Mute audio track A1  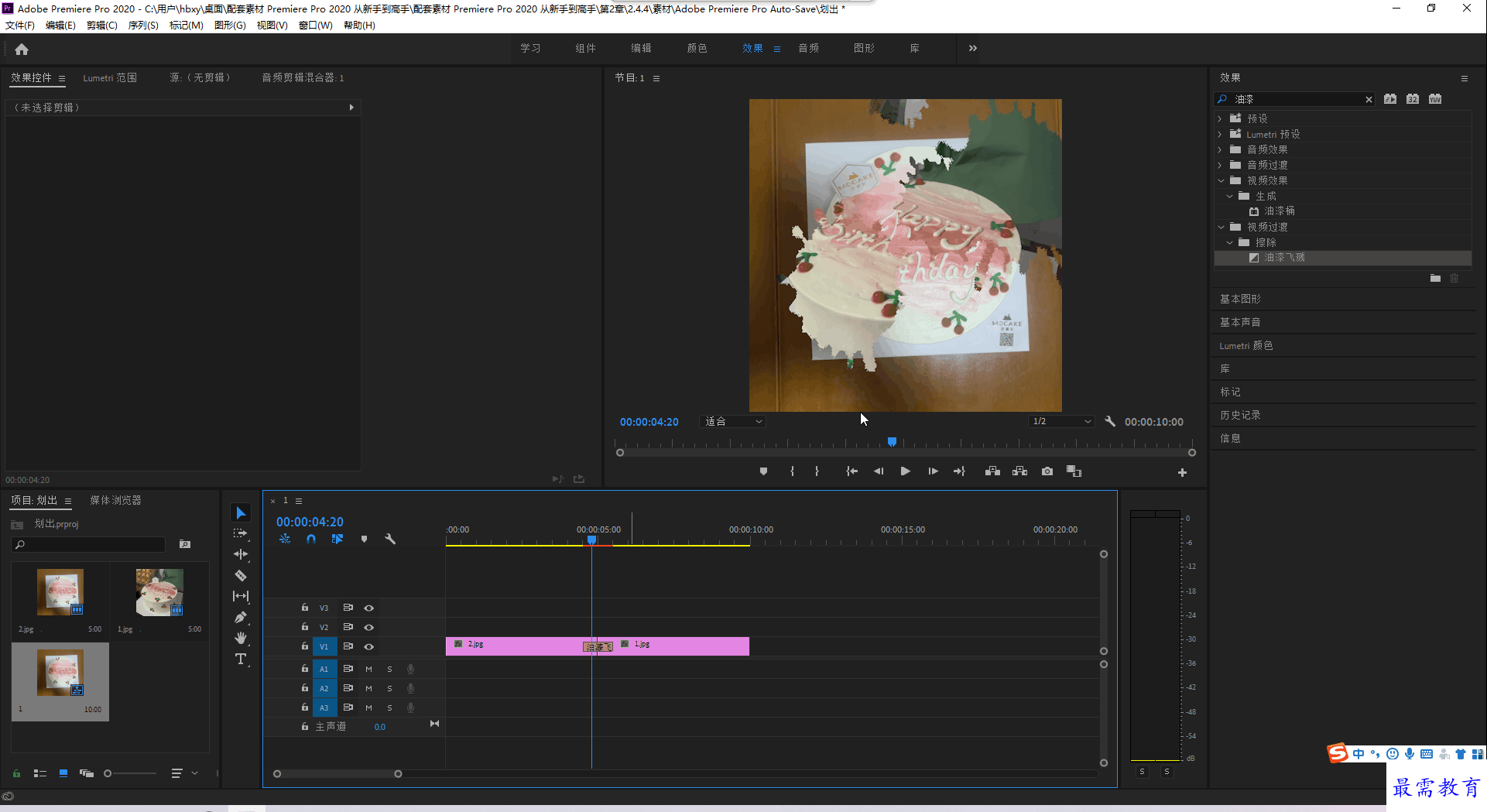pyautogui.click(x=368, y=669)
